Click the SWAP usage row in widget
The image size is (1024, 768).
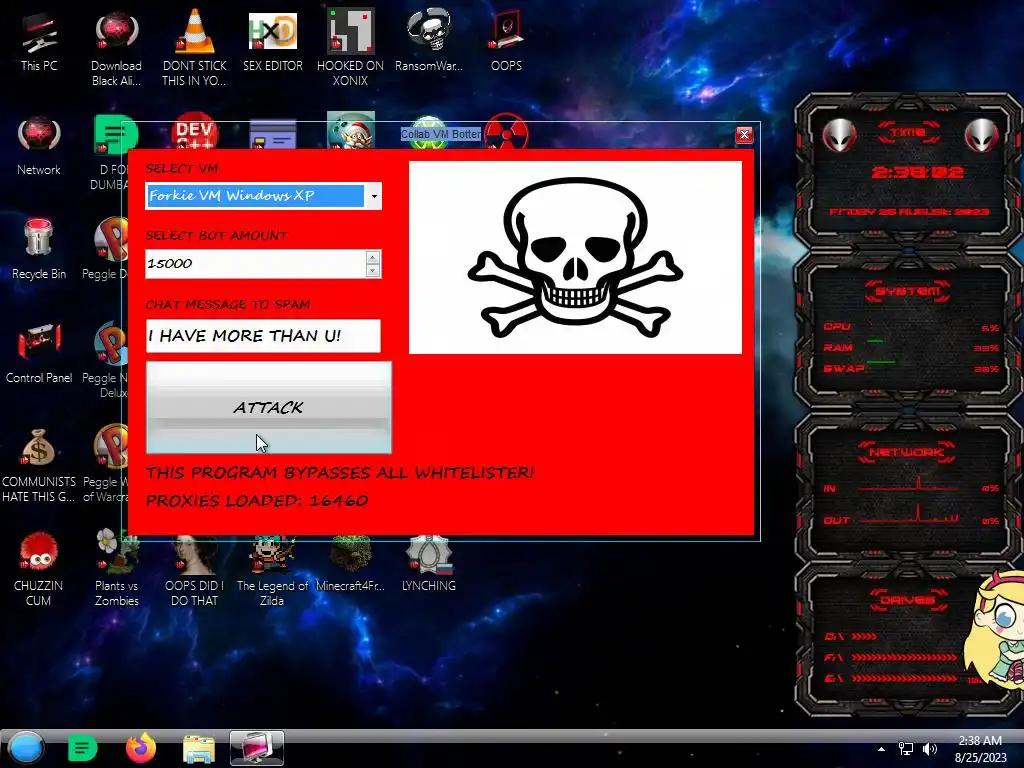point(911,368)
